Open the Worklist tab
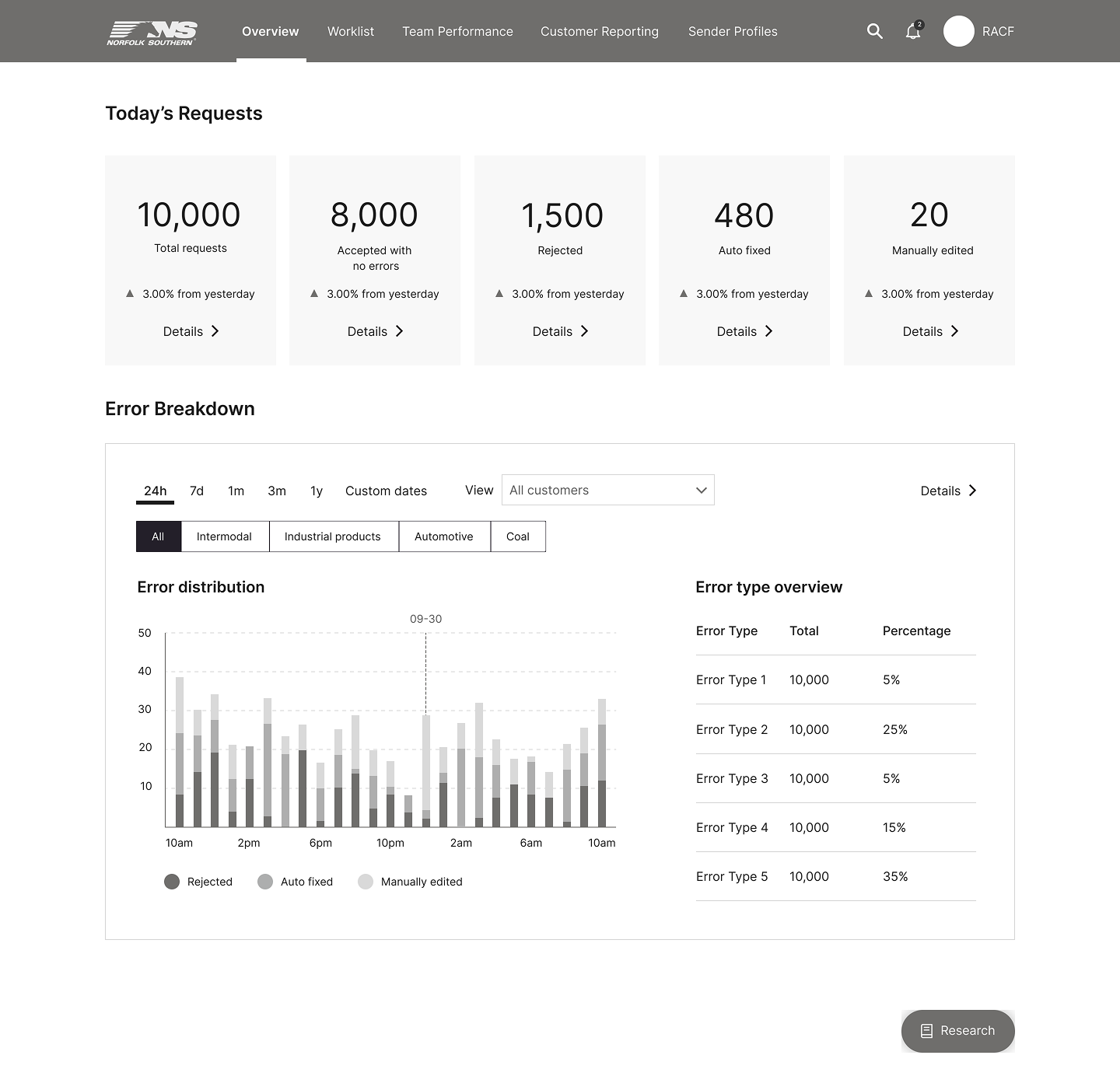Viewport: 1120px width, 1076px height. [351, 31]
